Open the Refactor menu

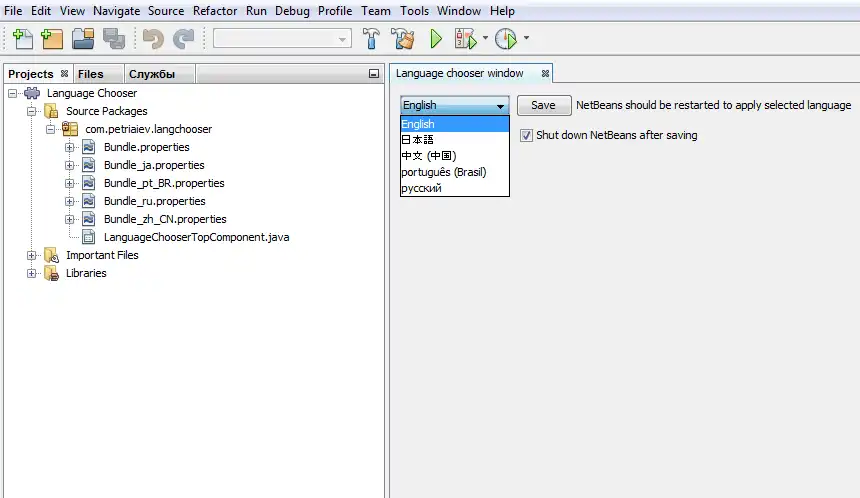pyautogui.click(x=215, y=11)
